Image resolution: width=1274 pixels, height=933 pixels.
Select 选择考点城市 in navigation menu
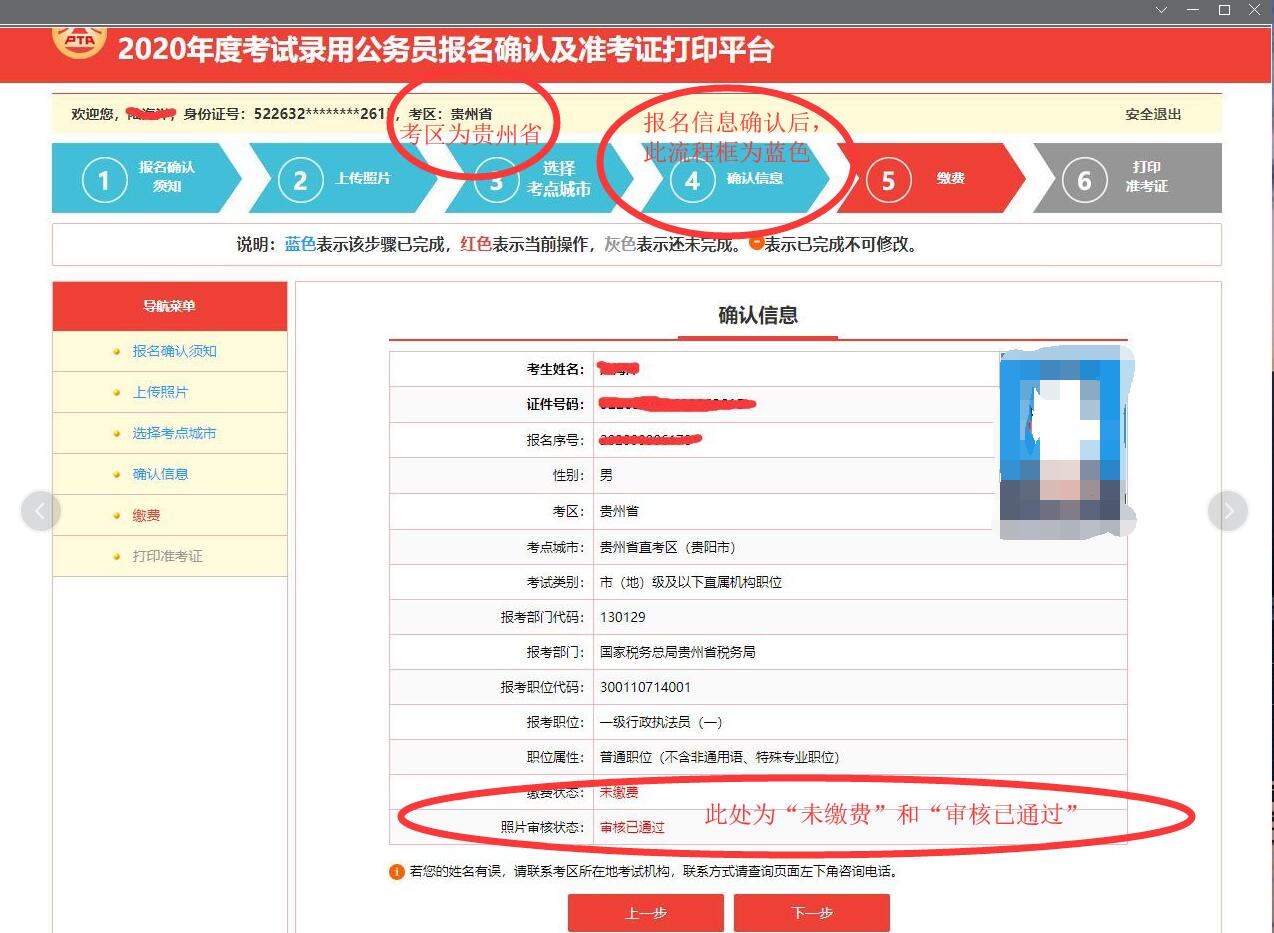pos(174,433)
